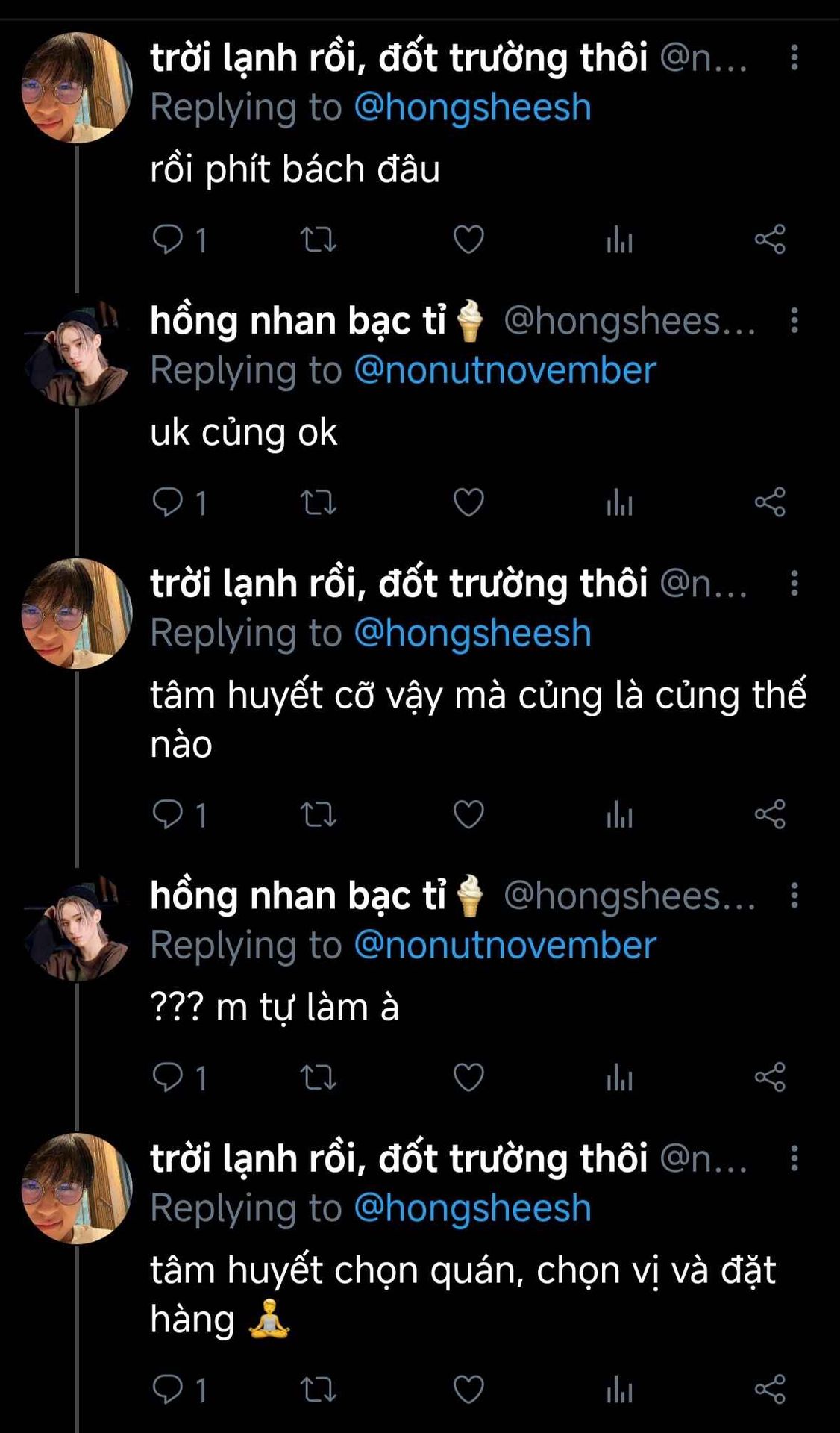Retweet the "rồi phít bách đâu" tweet
Viewport: 840px width, 1433px height.
tap(318, 240)
